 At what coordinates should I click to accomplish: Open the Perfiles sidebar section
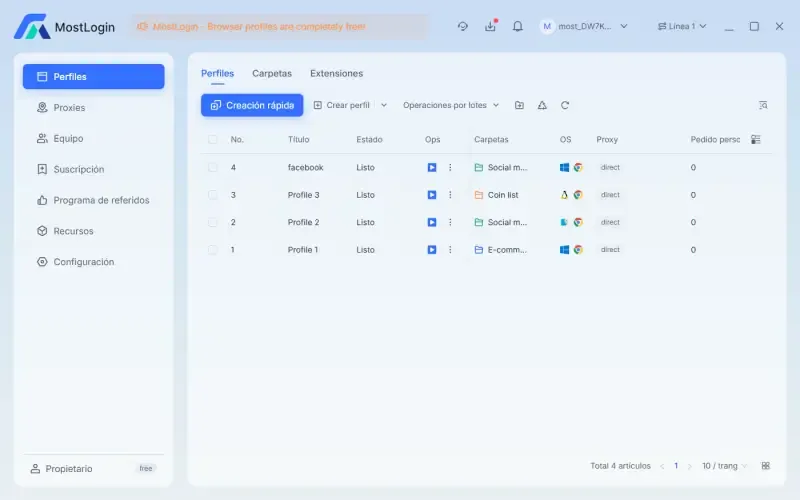coord(93,77)
